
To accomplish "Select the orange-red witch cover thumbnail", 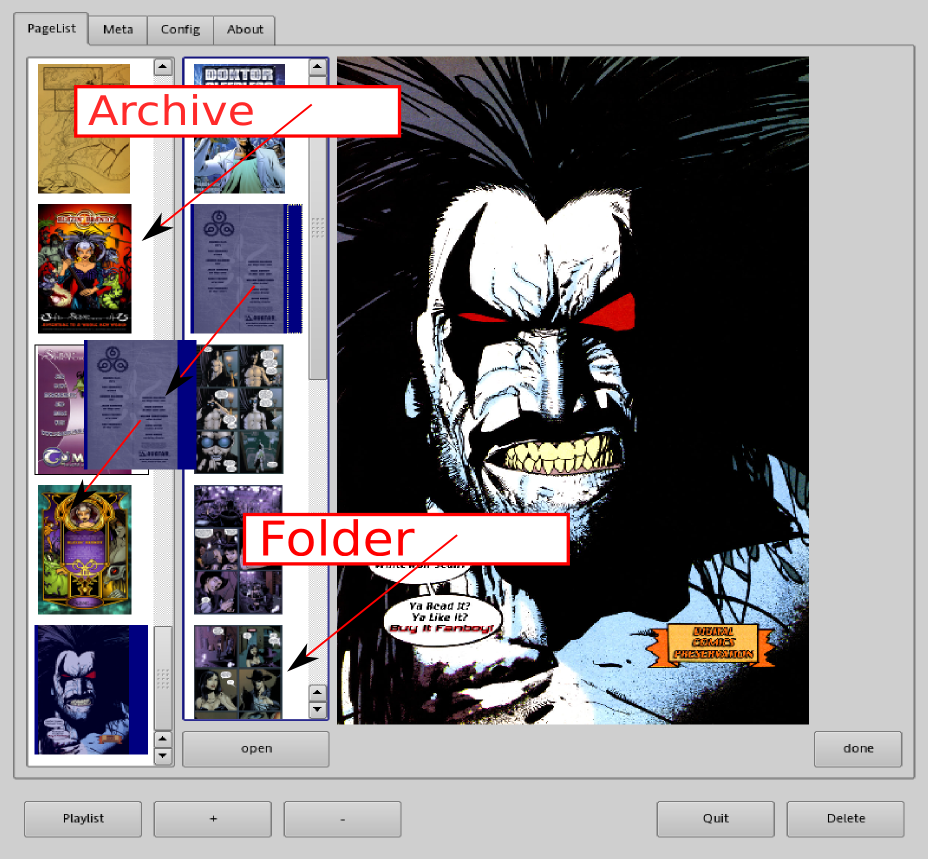I will [85, 269].
